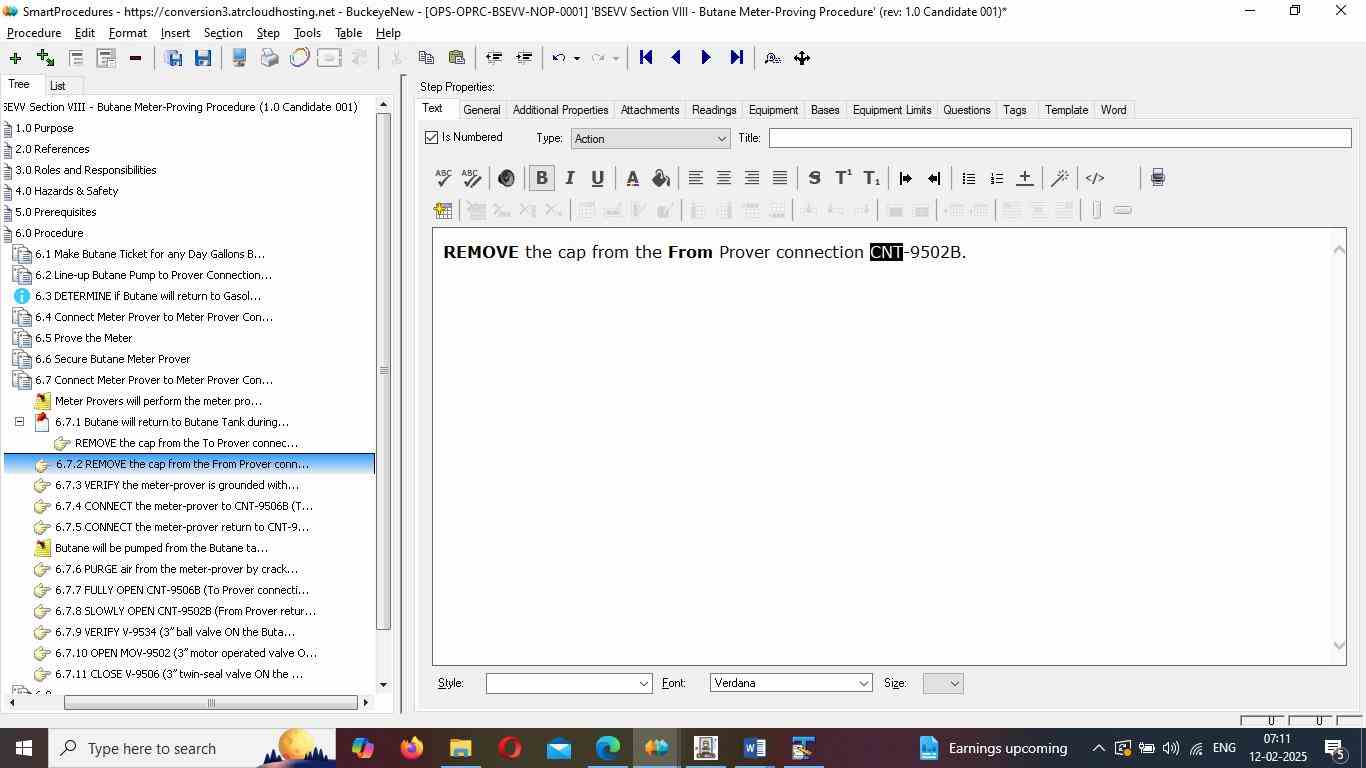Open the Tools menu
Viewport: 1366px width, 768px height.
point(307,33)
